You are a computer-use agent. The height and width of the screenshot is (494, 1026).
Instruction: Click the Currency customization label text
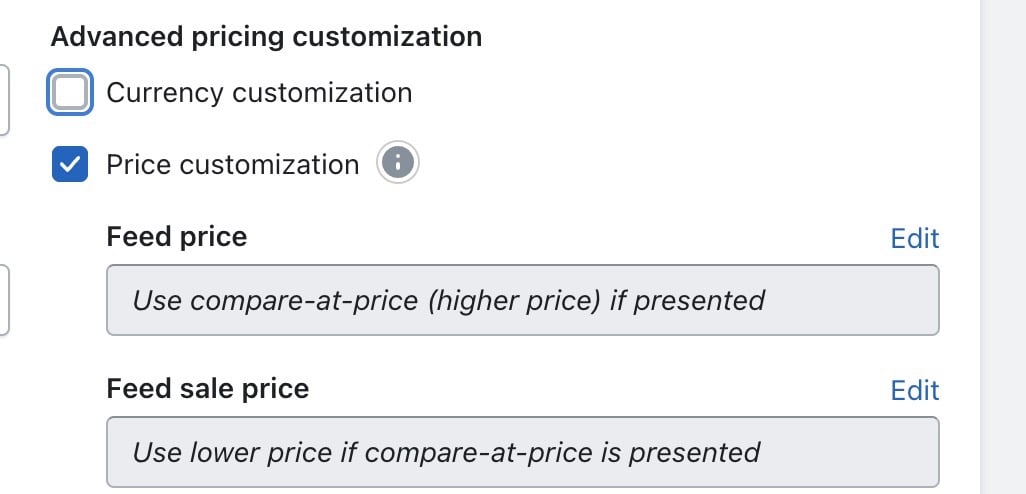(259, 92)
